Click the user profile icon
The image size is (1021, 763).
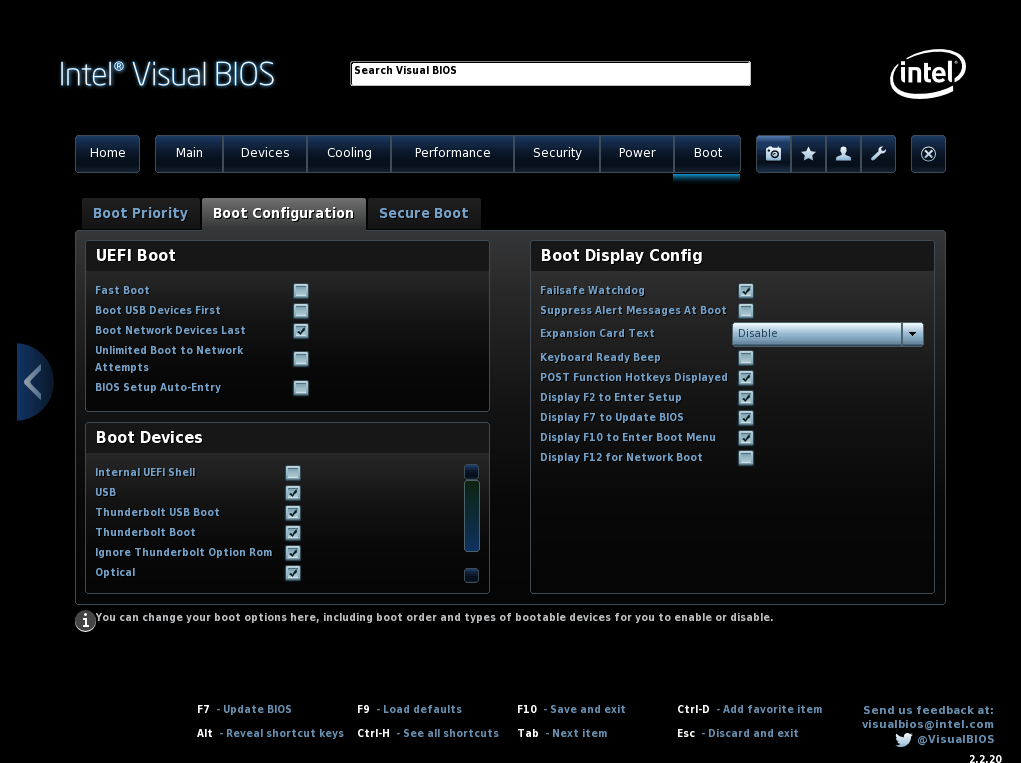(843, 154)
